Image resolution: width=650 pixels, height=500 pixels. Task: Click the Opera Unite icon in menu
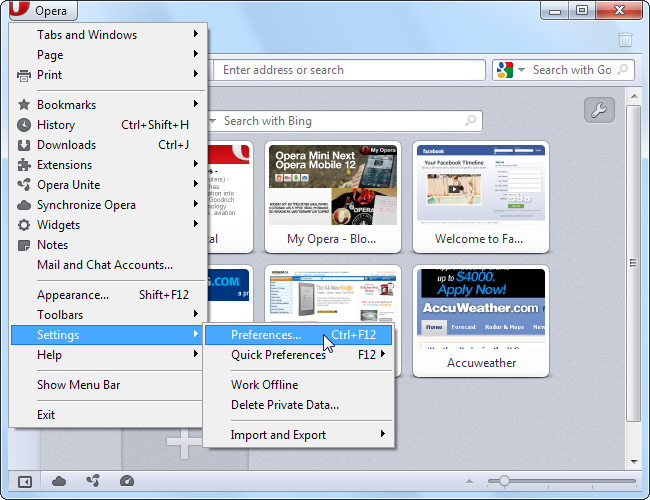pyautogui.click(x=24, y=184)
